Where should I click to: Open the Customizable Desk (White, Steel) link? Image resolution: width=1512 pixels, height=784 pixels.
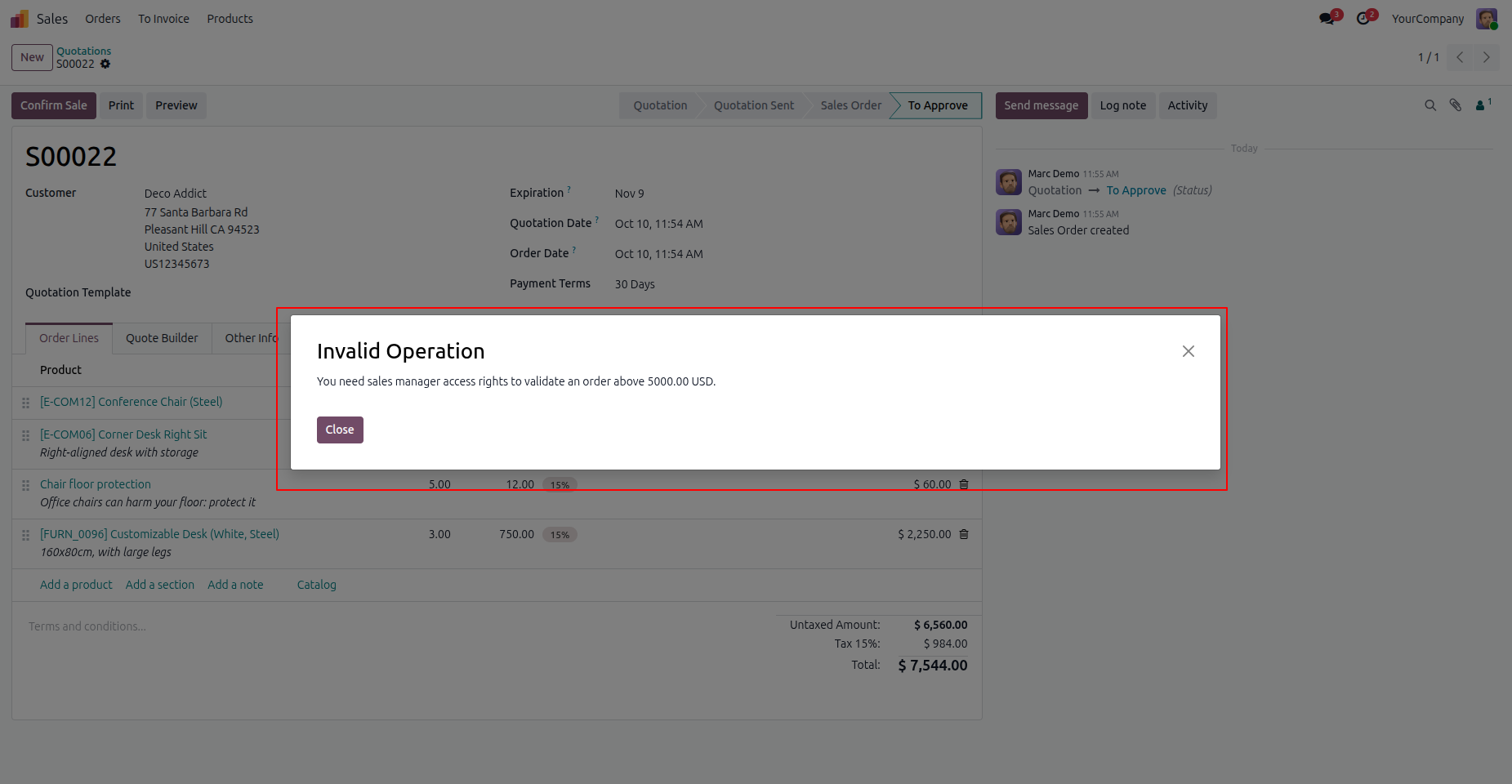[159, 534]
